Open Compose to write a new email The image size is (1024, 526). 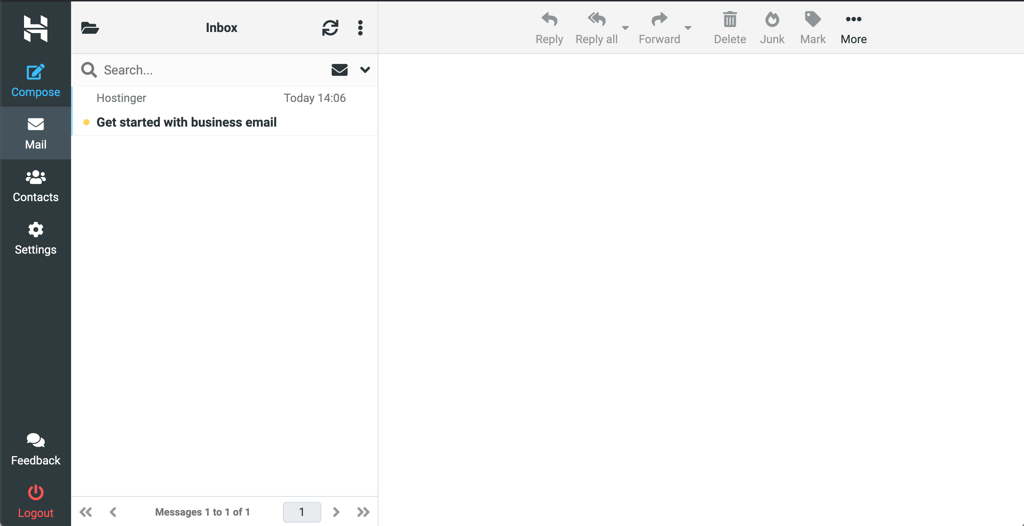click(x=35, y=81)
